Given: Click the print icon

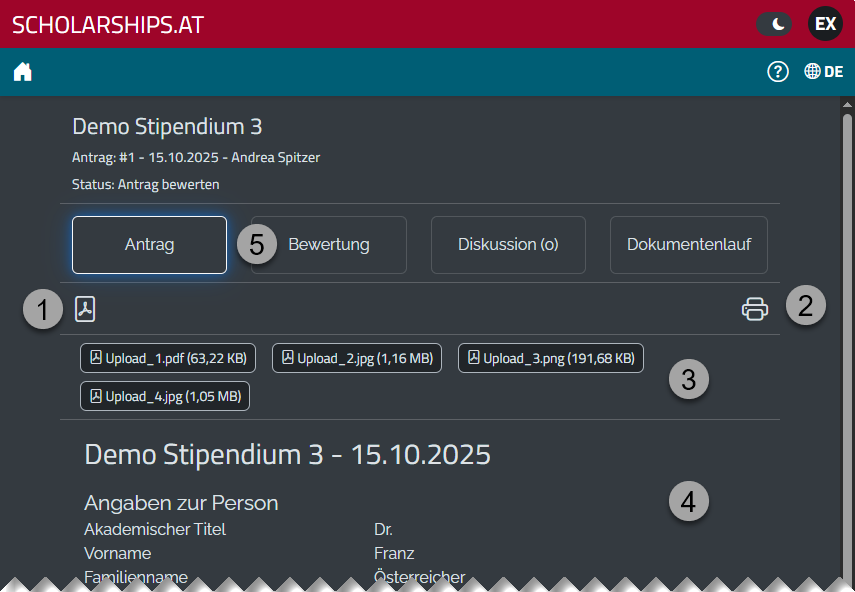Looking at the screenshot, I should 755,309.
